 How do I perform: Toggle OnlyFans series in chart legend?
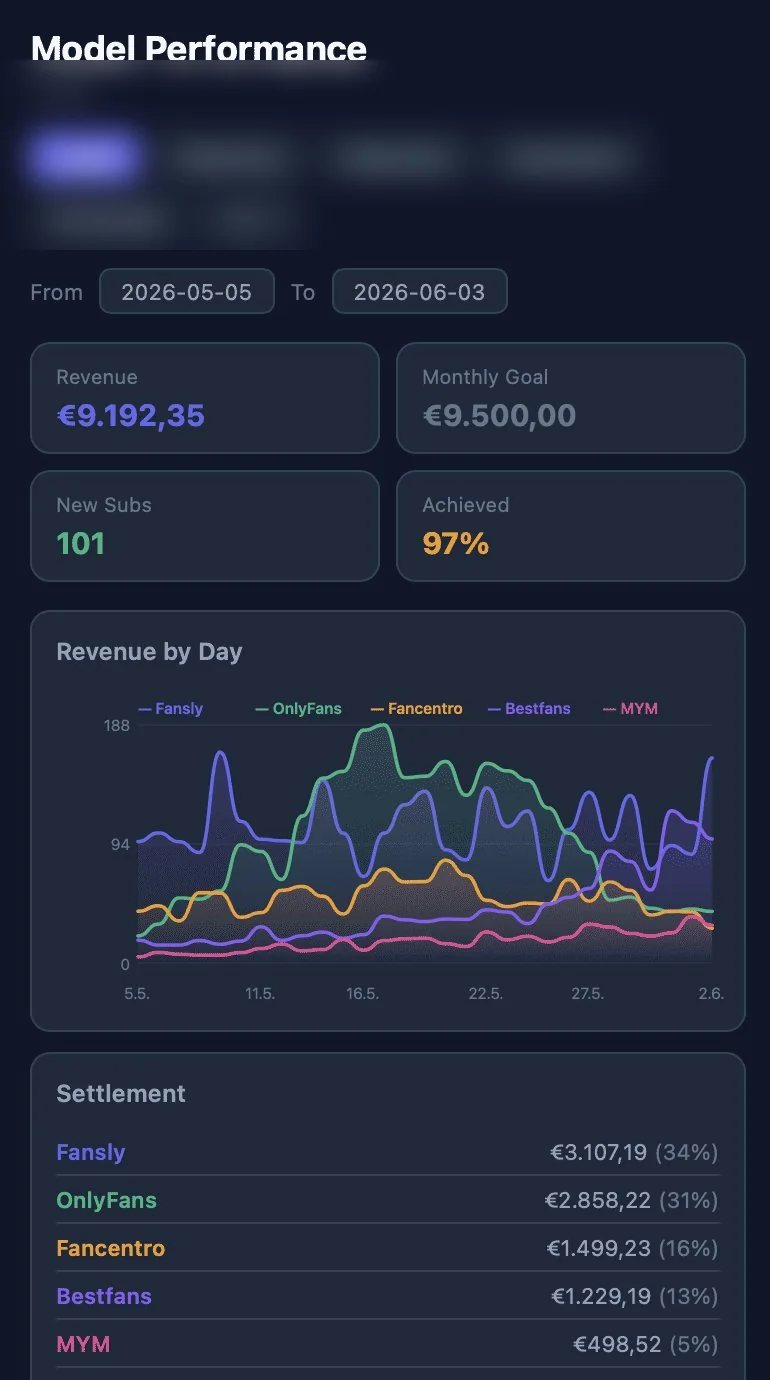tap(298, 709)
